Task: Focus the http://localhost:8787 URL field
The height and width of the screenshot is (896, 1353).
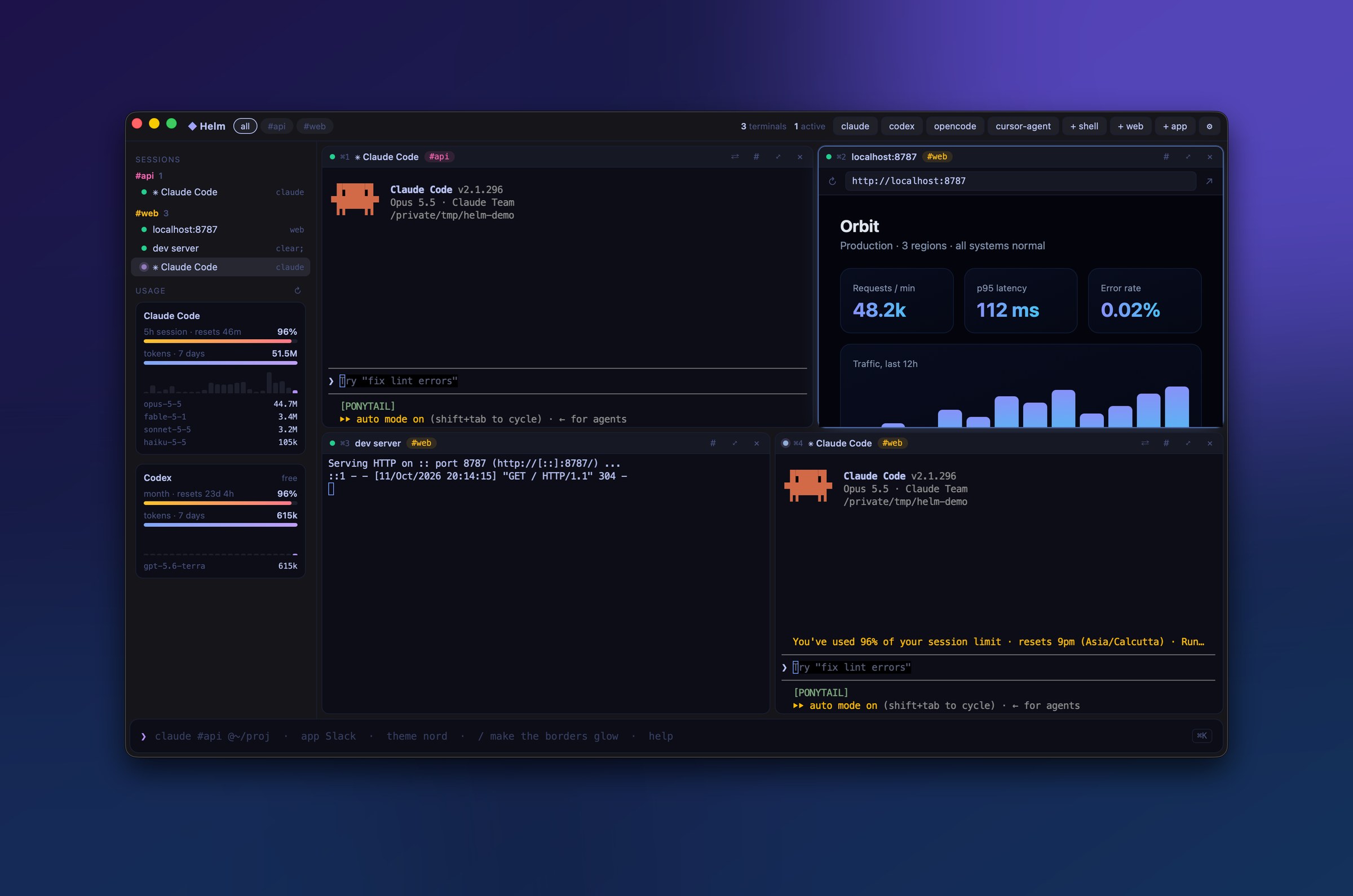Action: coord(1020,181)
